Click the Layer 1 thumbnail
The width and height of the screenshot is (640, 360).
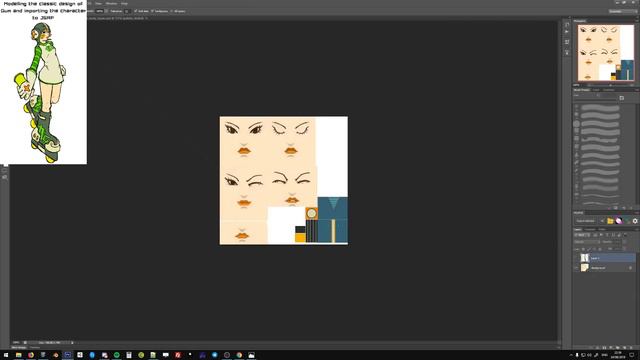tap(585, 258)
